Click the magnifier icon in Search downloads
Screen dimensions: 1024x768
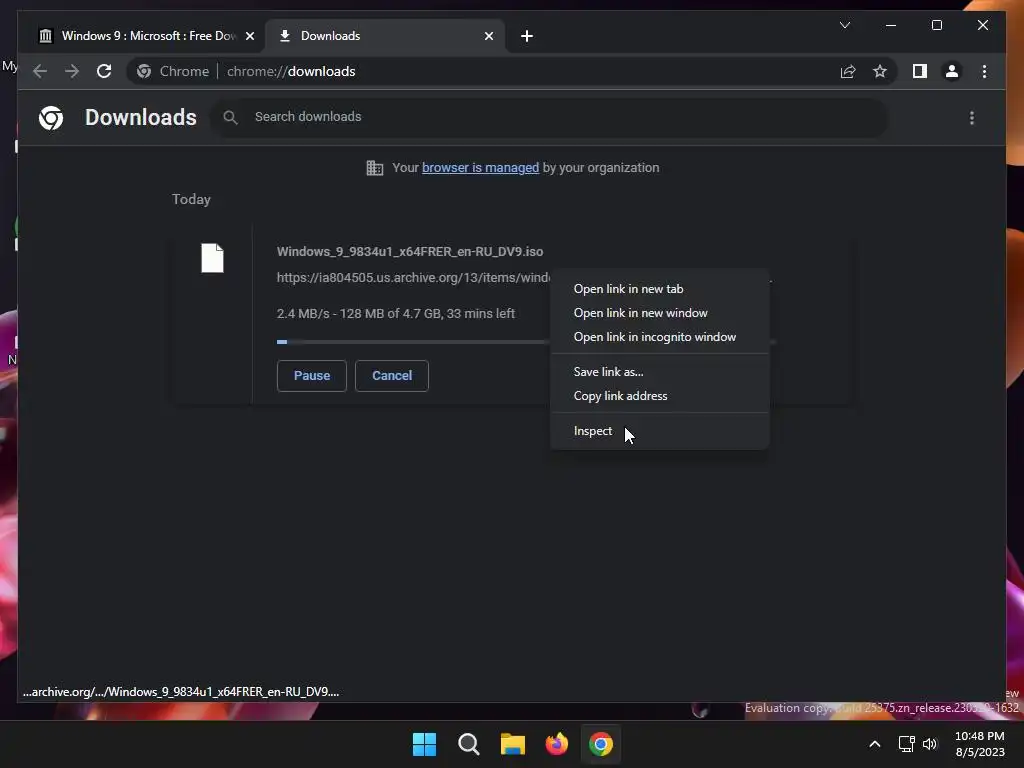pos(230,118)
